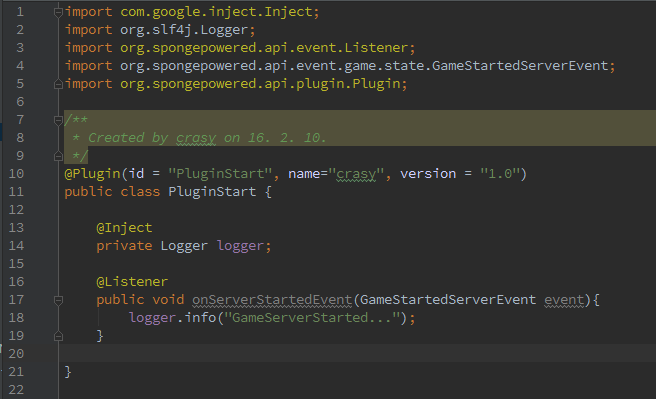Click 'Logger' type on line 14
This screenshot has width=656, height=399.
(184, 246)
